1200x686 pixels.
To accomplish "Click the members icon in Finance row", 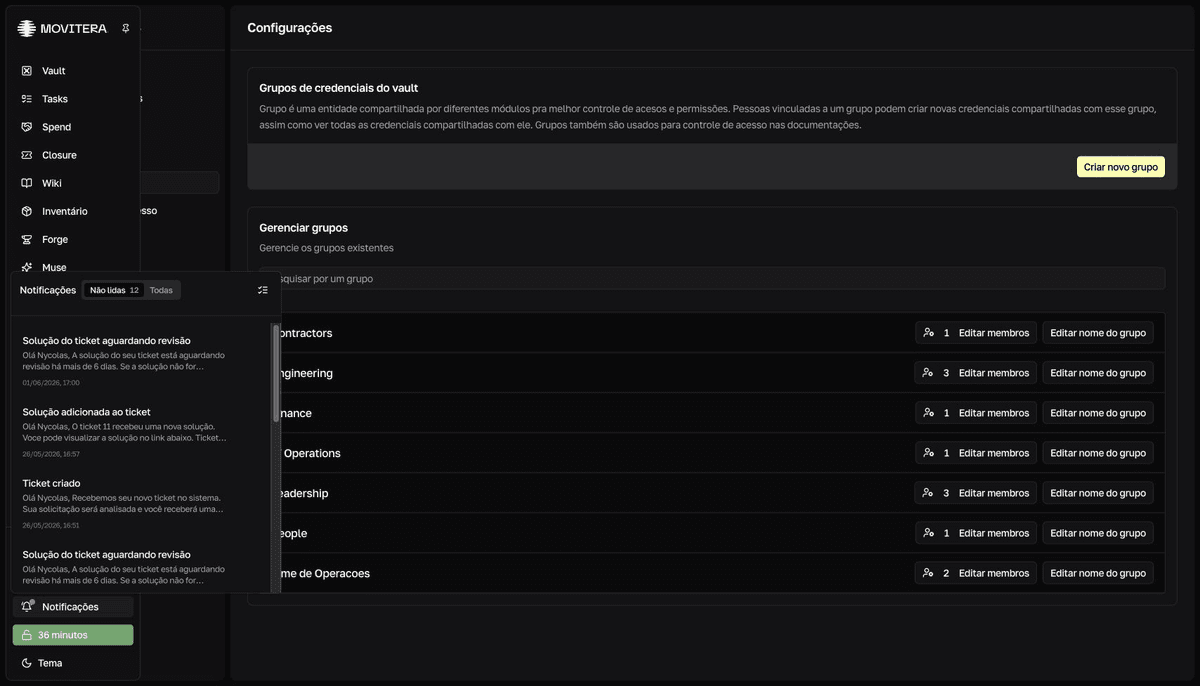I will click(x=929, y=413).
